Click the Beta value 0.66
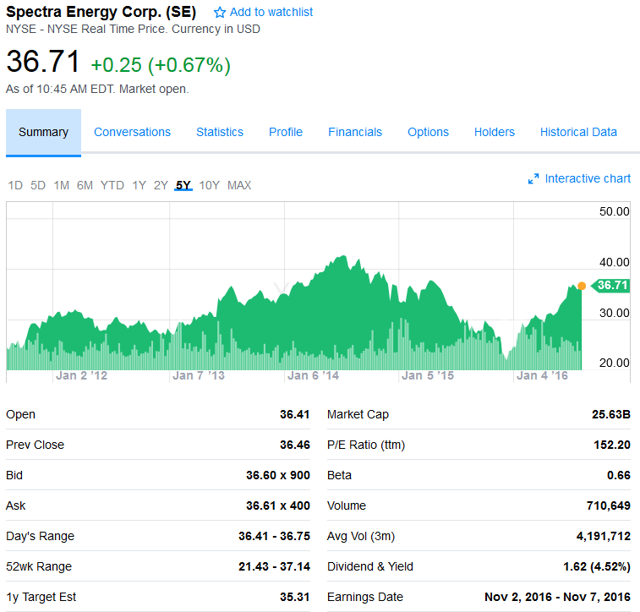Screen dimensions: 640x612 [x=619, y=475]
